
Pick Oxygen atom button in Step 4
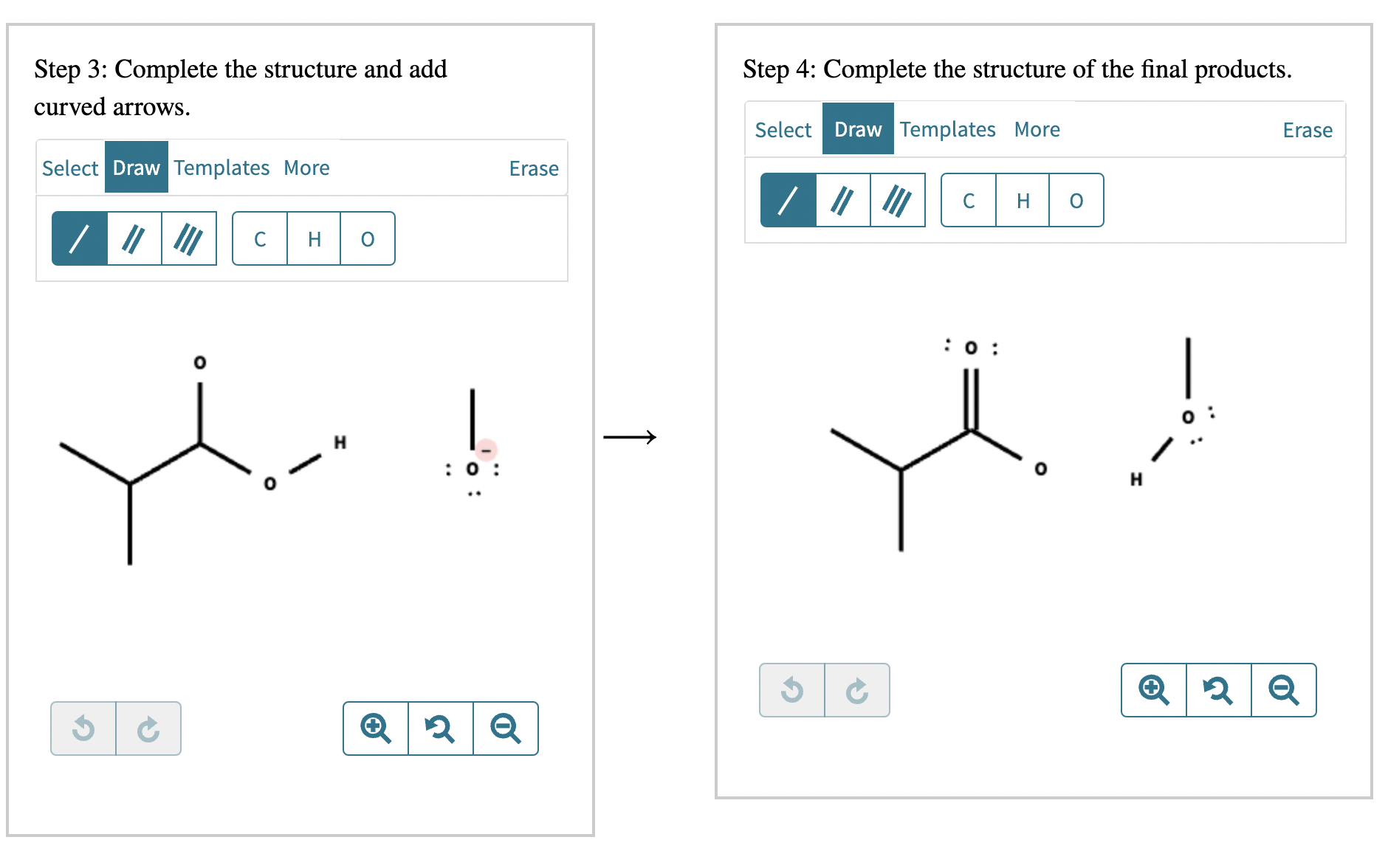click(x=1076, y=200)
